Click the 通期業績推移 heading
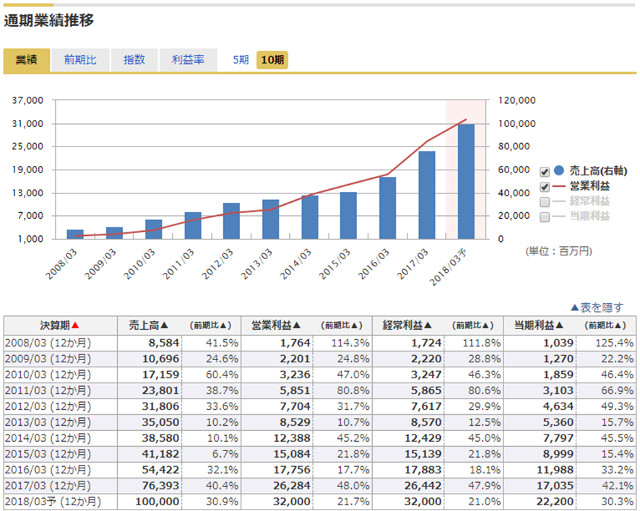Image resolution: width=640 pixels, height=511 pixels. click(49, 20)
